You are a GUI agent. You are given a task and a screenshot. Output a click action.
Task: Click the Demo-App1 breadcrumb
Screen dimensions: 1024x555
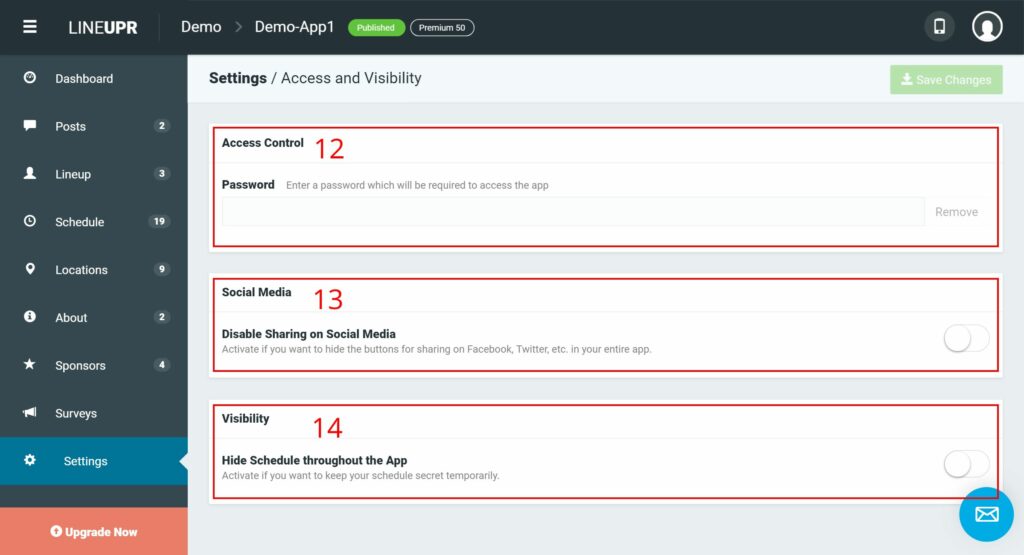click(294, 27)
